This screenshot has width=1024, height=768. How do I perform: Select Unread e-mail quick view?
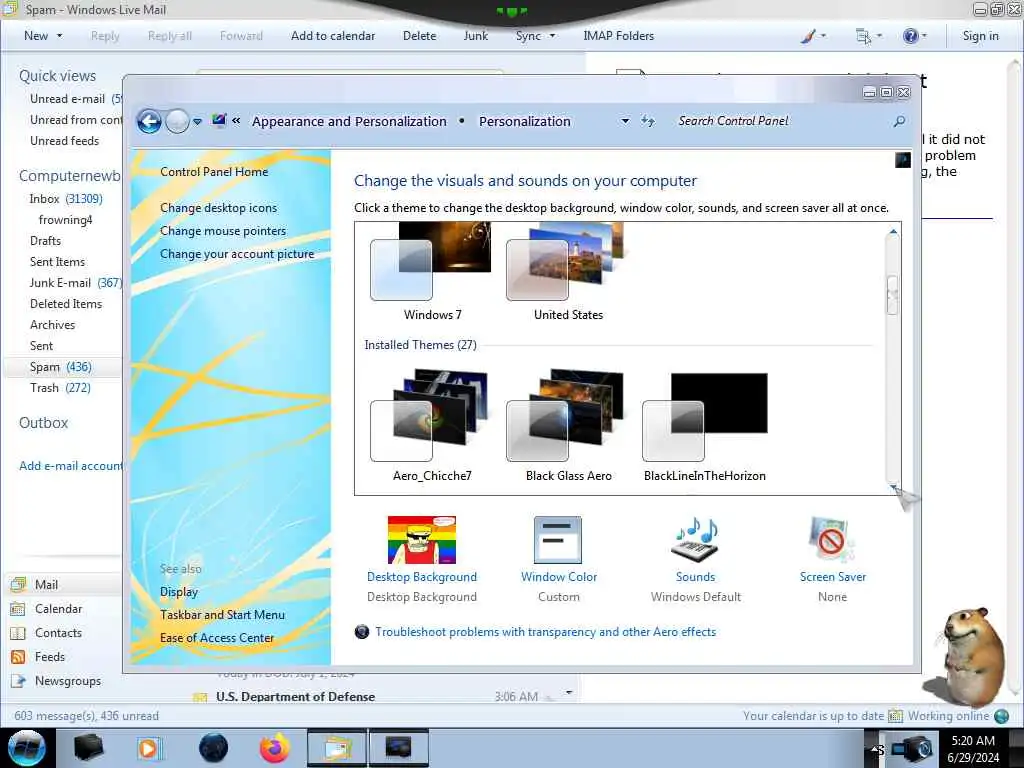(x=67, y=99)
